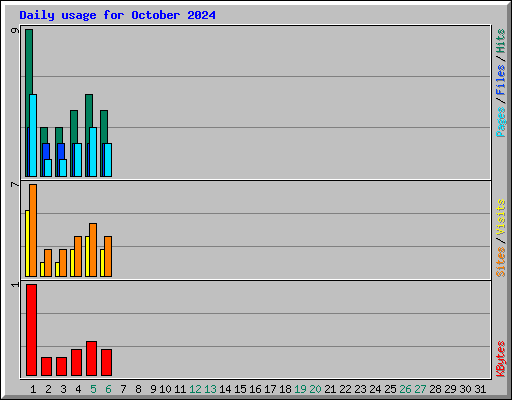Image resolution: width=512 pixels, height=400 pixels.
Task: Click the red KBytes bar for day 1
Action: pyautogui.click(x=31, y=330)
